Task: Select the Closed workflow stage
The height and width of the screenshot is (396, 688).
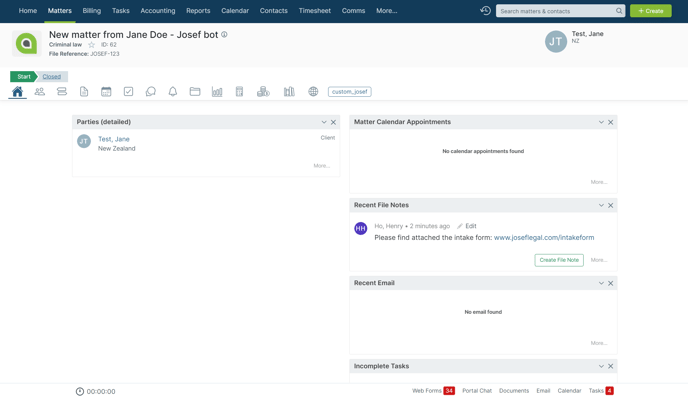Action: (x=52, y=77)
